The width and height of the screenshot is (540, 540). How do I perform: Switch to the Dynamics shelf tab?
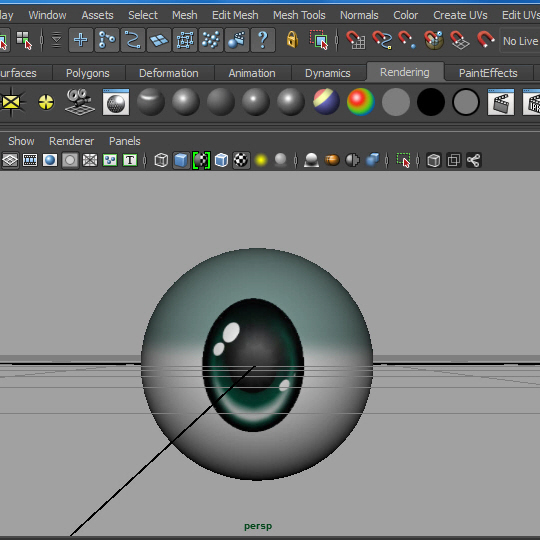tap(328, 73)
